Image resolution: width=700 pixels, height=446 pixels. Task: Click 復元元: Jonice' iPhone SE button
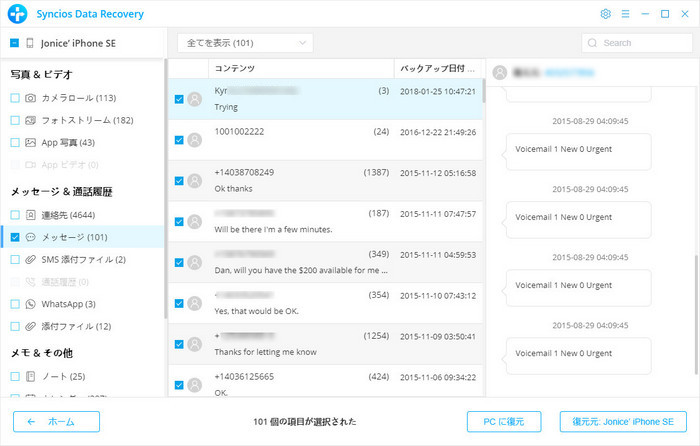pos(623,421)
